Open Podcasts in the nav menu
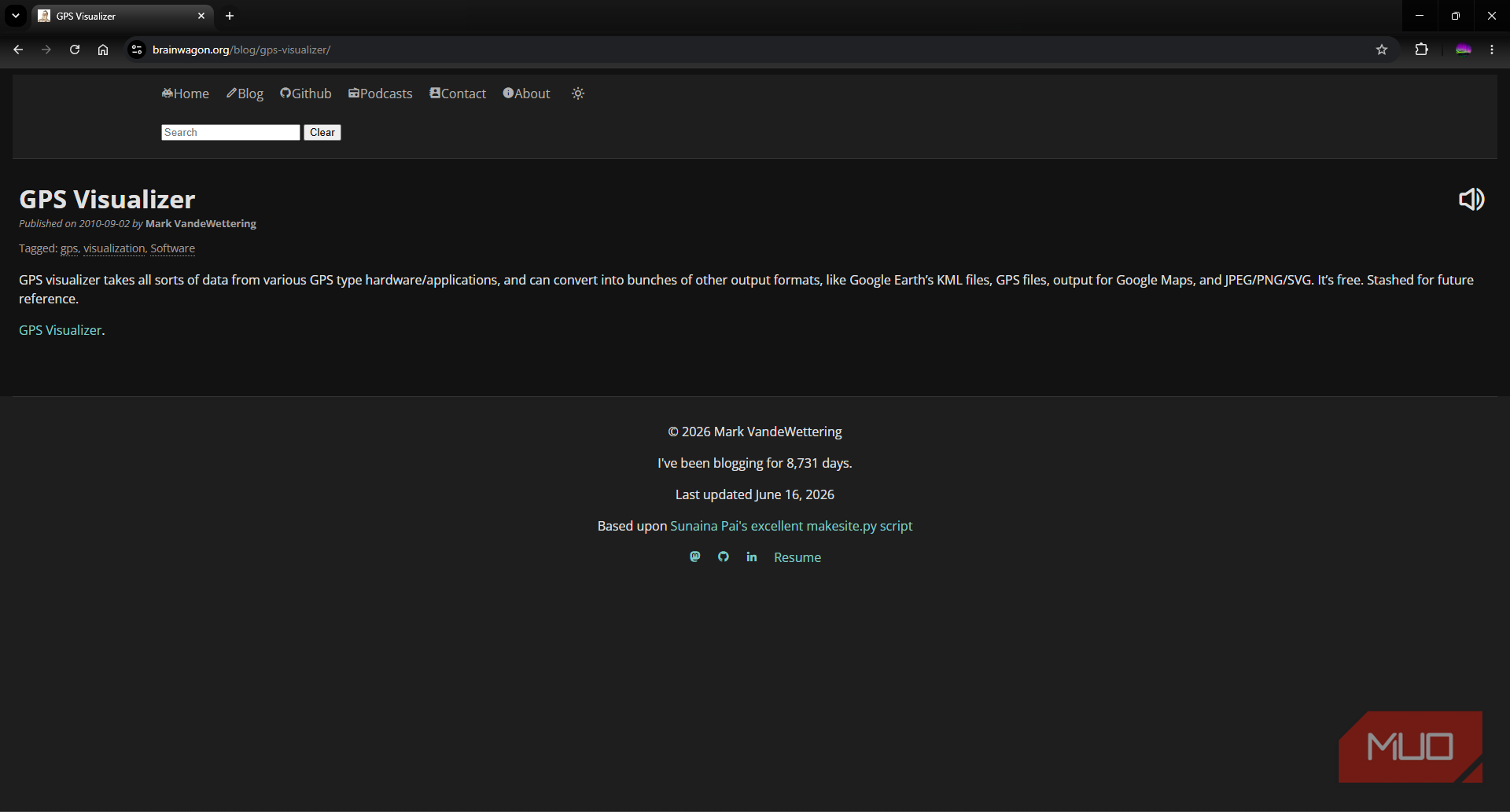Screen dimensions: 1510x812 [x=381, y=94]
